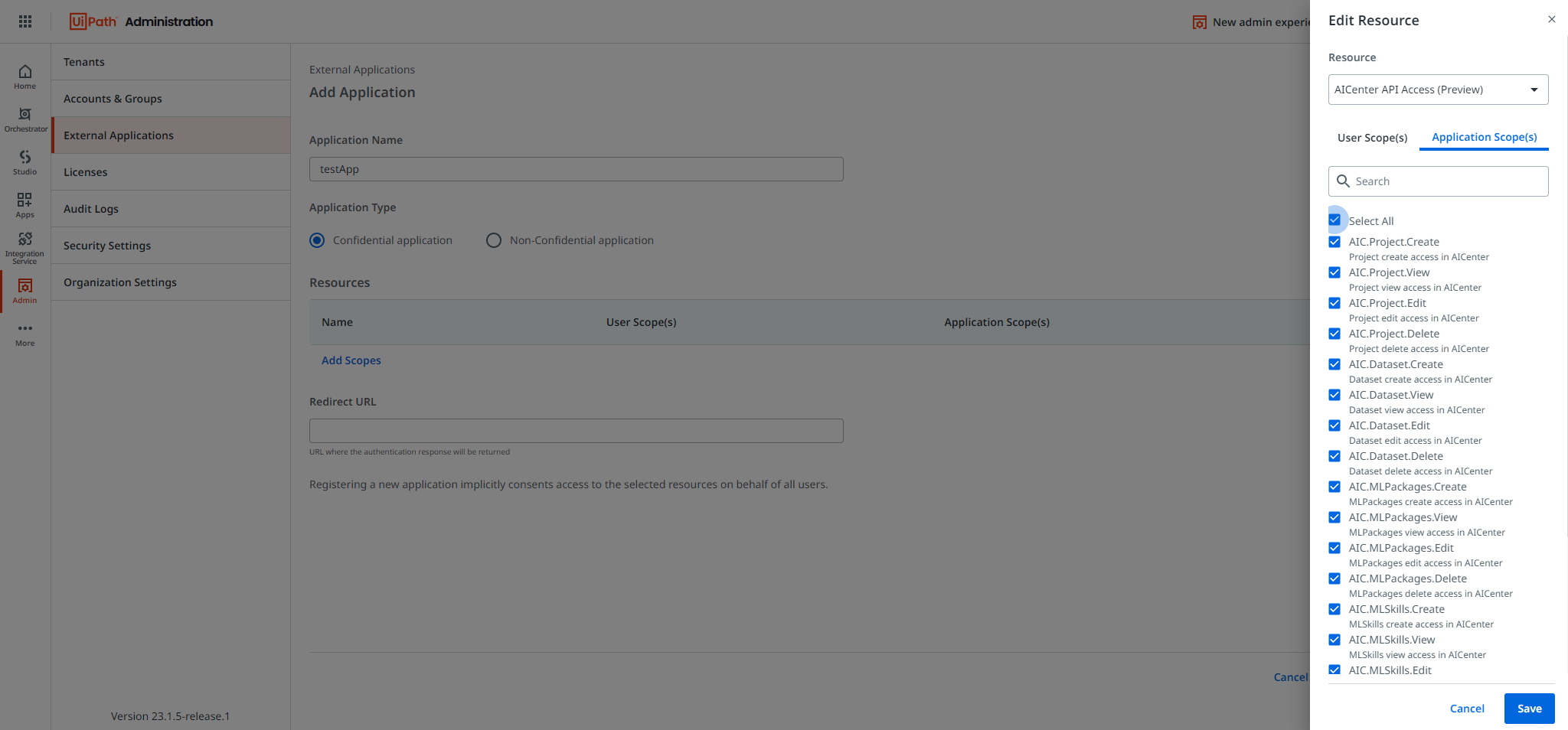Click the Redirect URL field
The width and height of the screenshot is (1568, 730).
(x=576, y=431)
